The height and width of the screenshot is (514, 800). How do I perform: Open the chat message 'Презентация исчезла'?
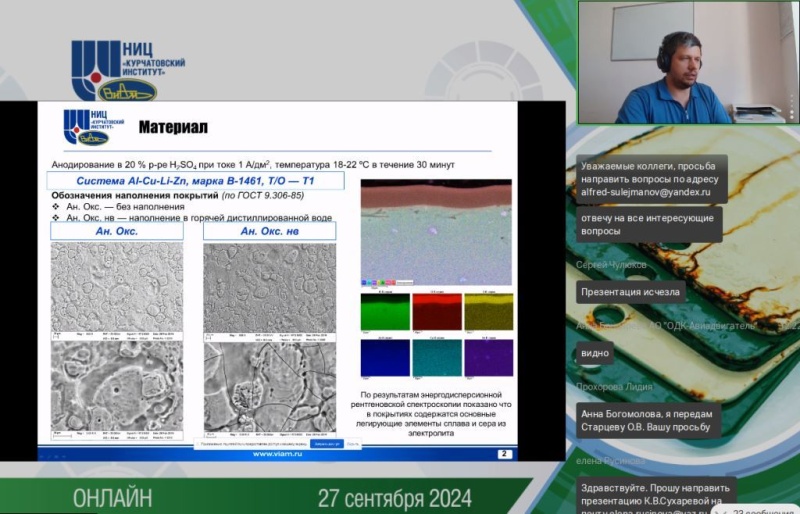coord(630,292)
